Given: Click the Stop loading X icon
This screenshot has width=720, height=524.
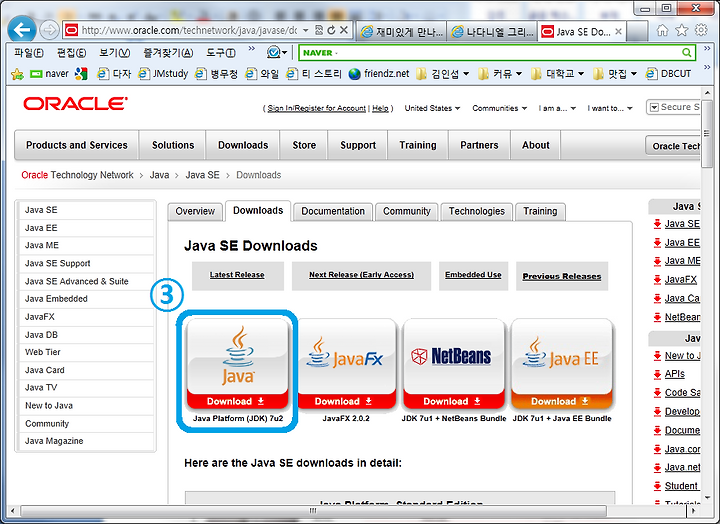Looking at the screenshot, I should (343, 30).
